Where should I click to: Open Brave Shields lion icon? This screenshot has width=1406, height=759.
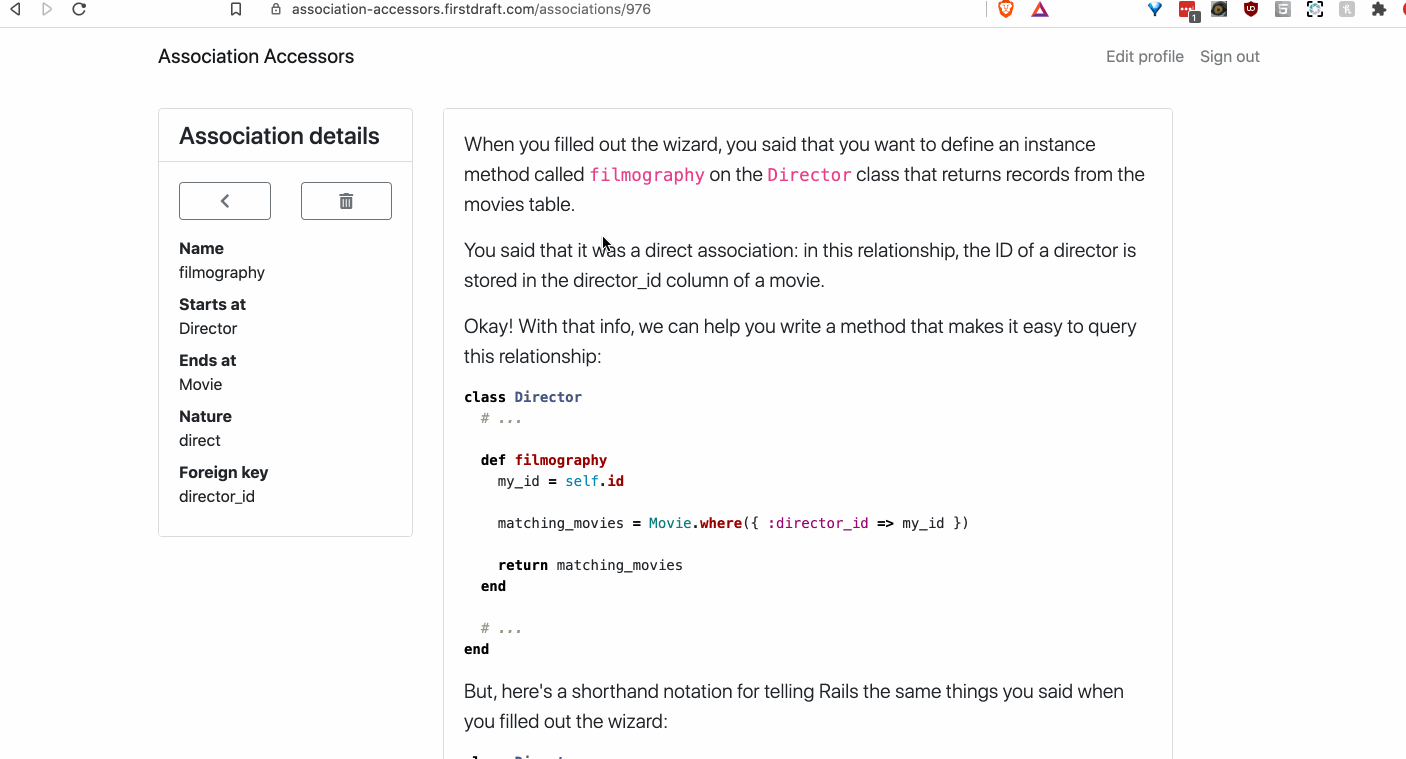(x=1006, y=9)
